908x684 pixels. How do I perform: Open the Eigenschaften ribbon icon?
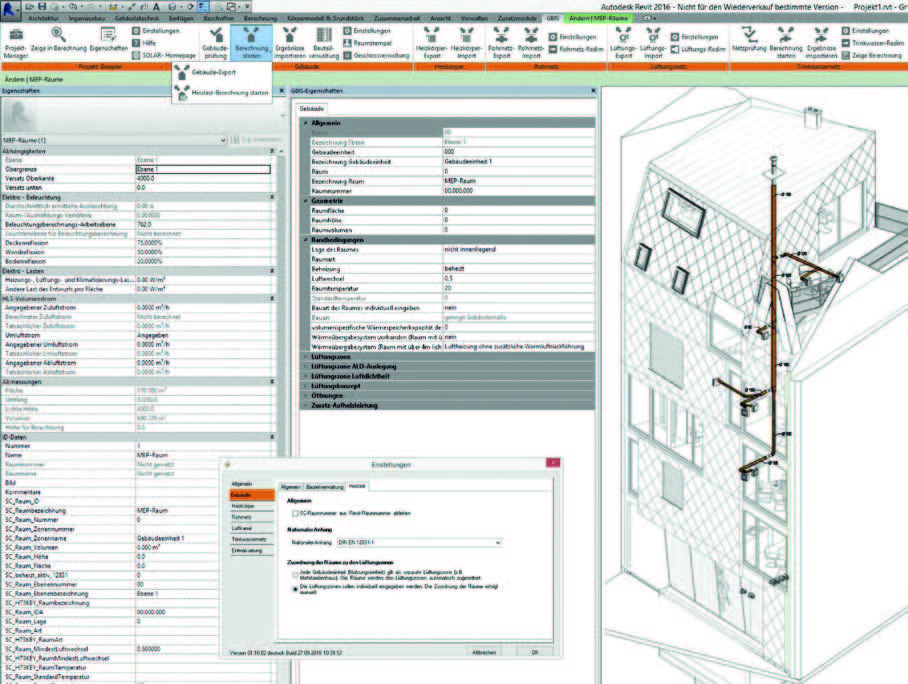pyautogui.click(x=108, y=35)
